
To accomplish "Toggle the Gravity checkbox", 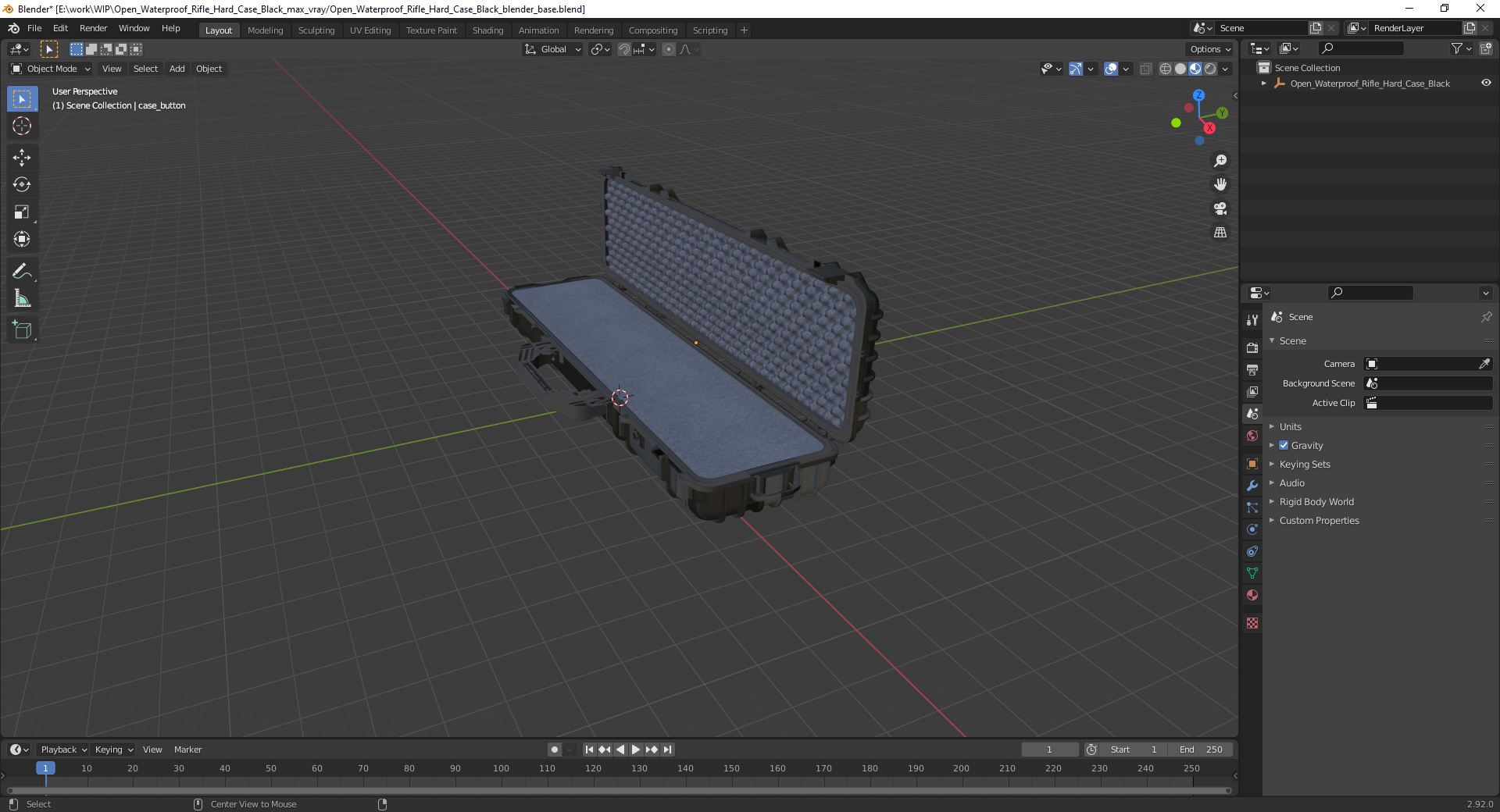I will pyautogui.click(x=1284, y=445).
